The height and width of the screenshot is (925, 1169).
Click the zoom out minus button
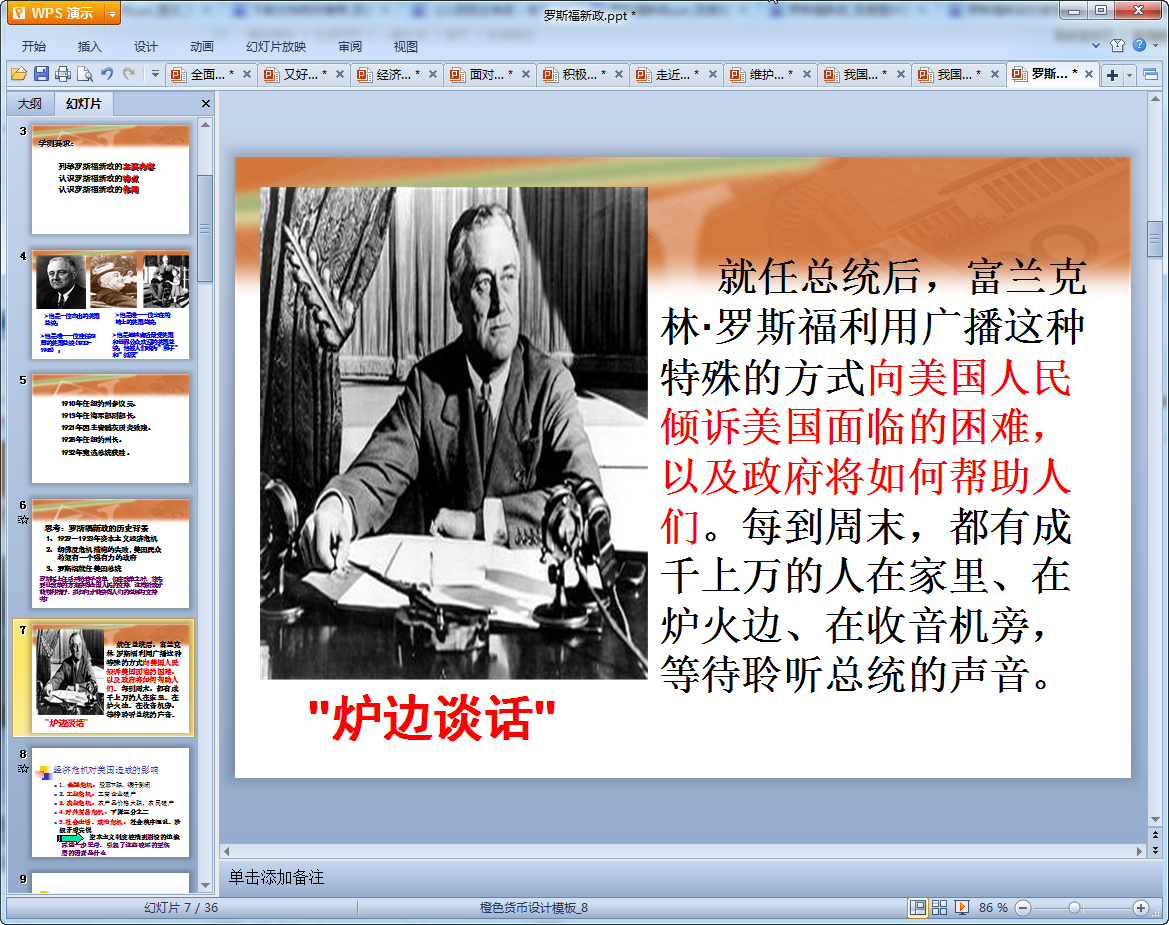coord(1023,907)
